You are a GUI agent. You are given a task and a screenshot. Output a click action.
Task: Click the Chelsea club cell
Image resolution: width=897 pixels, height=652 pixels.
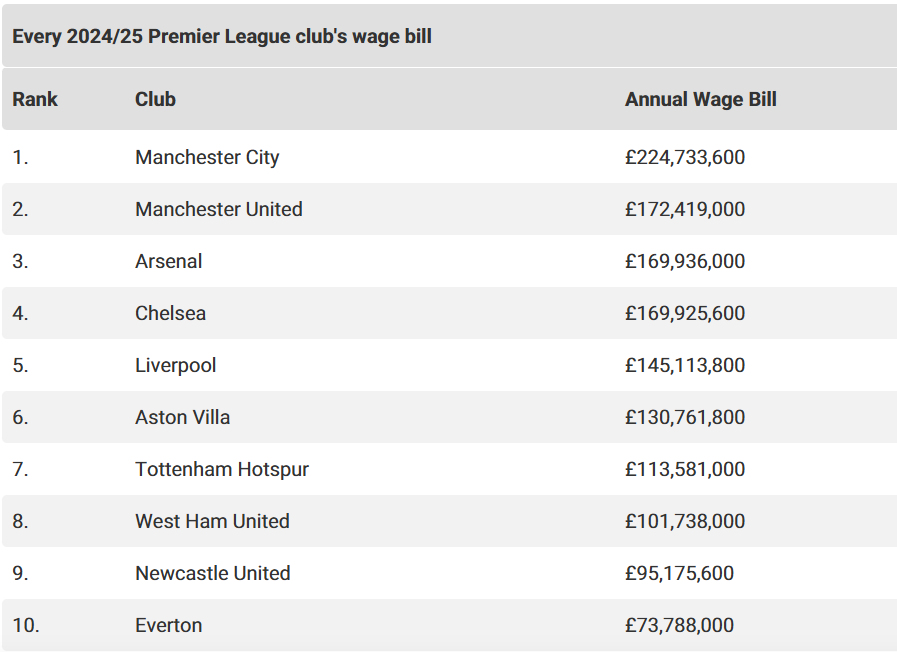(x=170, y=313)
